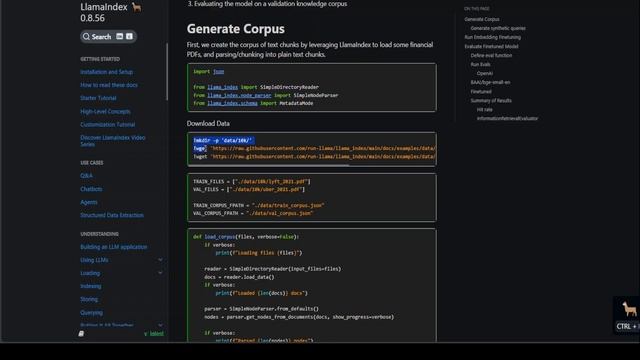The image size is (640, 360).
Task: Open the Chatbots use case
Action: 91,189
